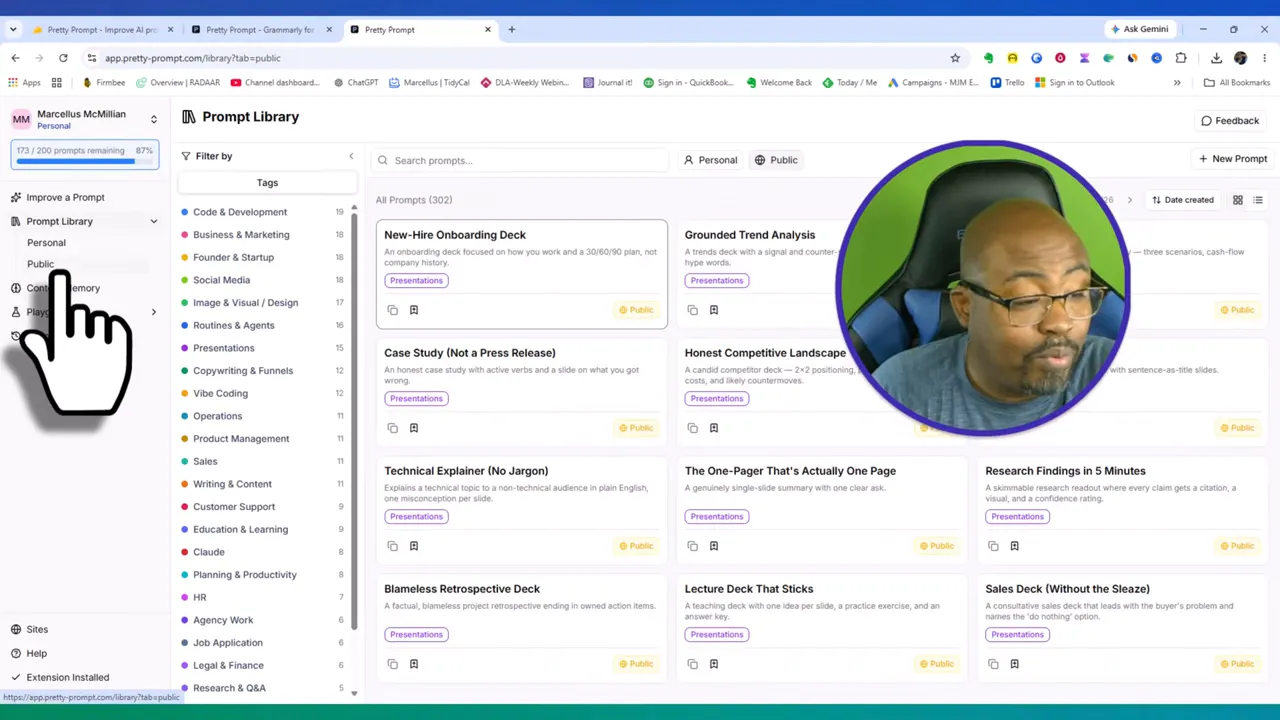Open the Apps shortcut in bookmarks bar
Image resolution: width=1280 pixels, height=720 pixels.
(x=24, y=83)
